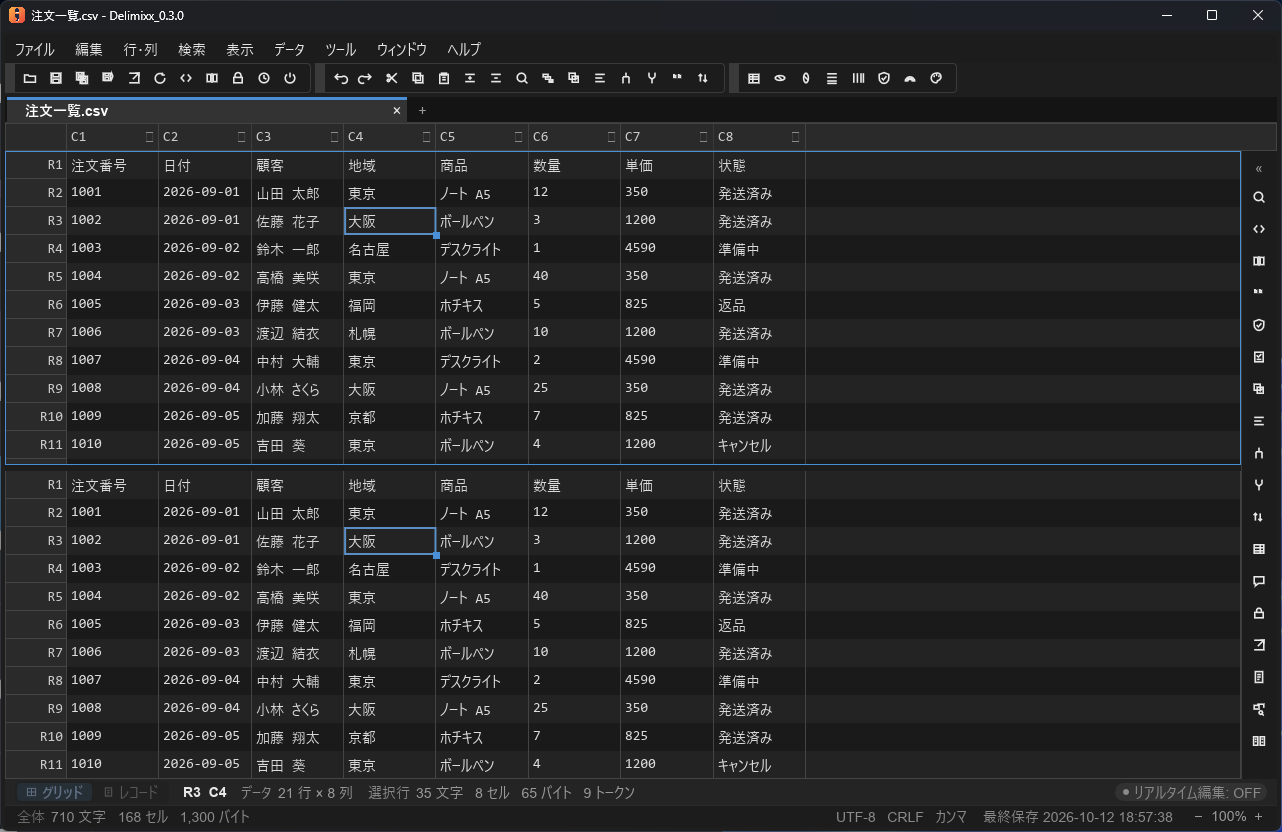Open the ファイル menu
The height and width of the screenshot is (832, 1282).
[x=35, y=49]
